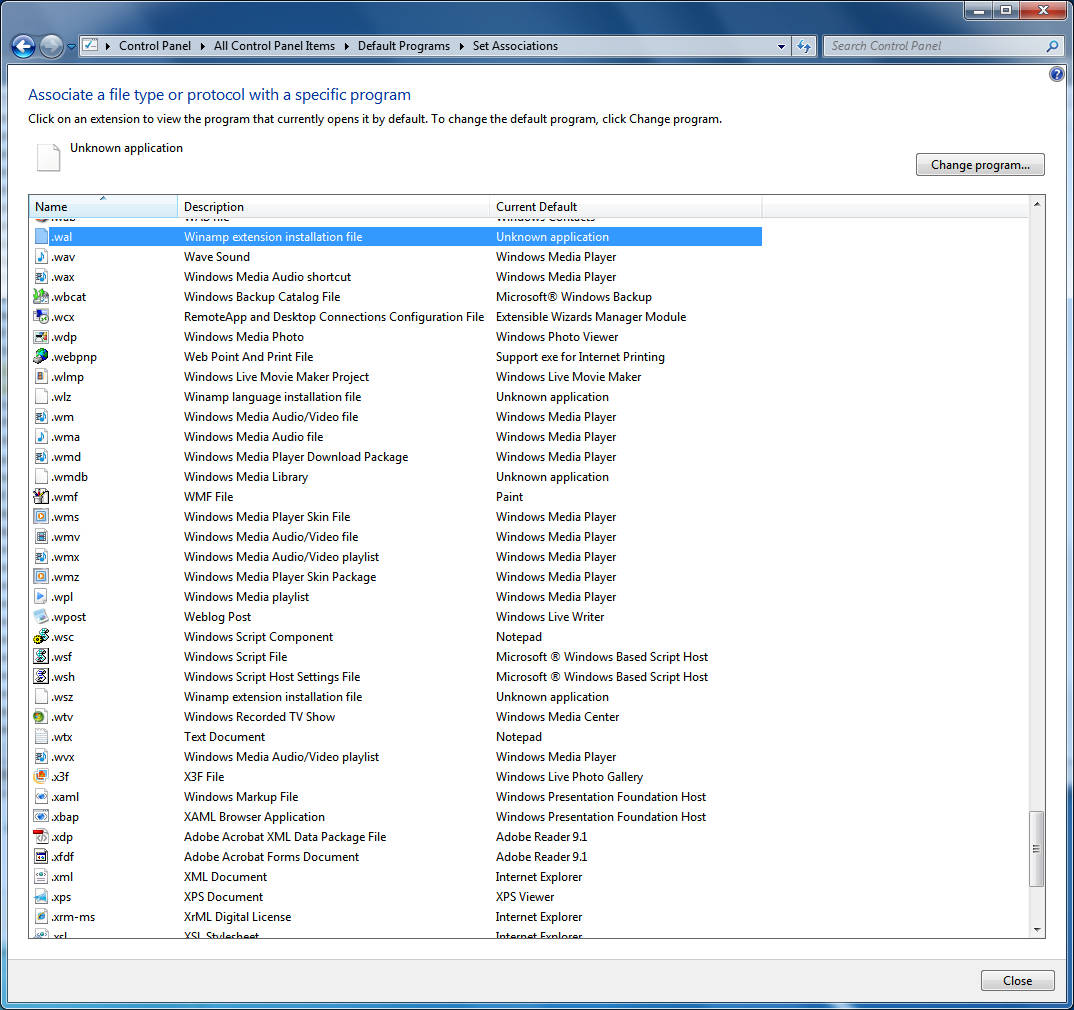Go to All Control Panel Items breadcrumb

pyautogui.click(x=274, y=46)
